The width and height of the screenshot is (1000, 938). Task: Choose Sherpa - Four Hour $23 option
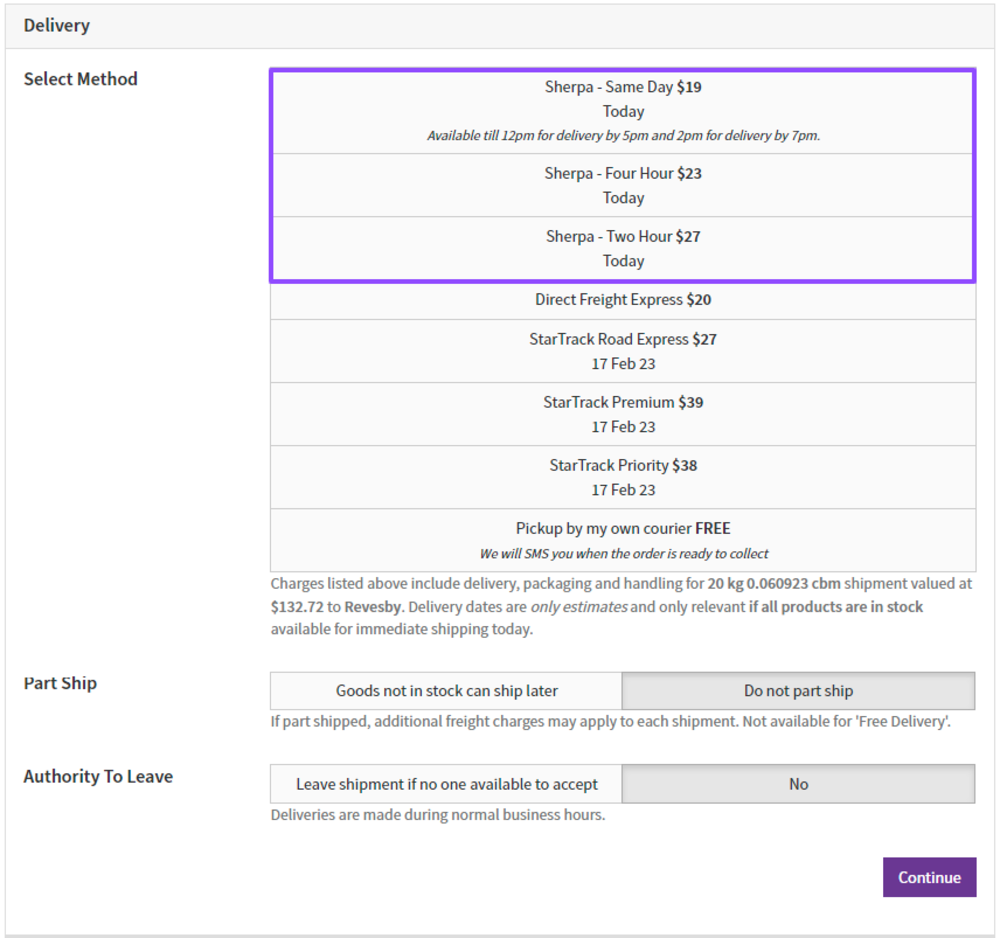(x=623, y=186)
